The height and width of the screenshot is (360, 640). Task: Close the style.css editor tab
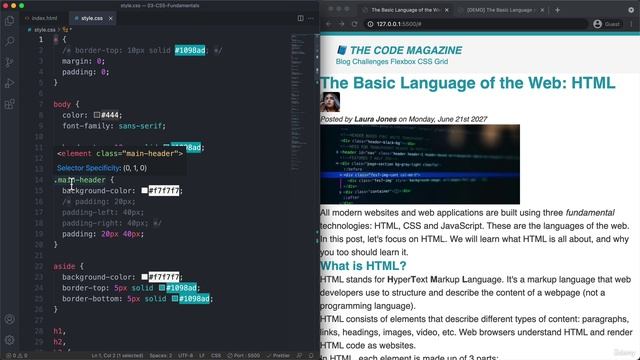click(x=110, y=18)
